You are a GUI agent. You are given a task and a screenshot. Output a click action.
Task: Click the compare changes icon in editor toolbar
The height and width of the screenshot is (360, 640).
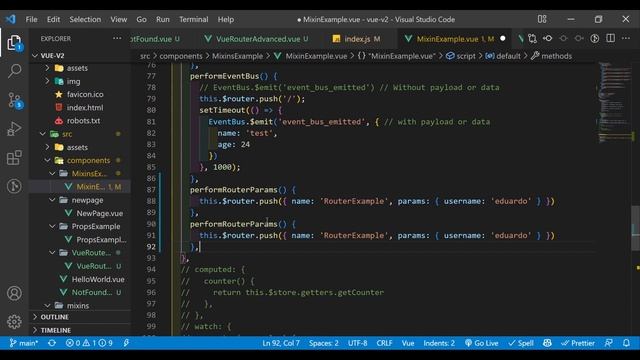coord(532,39)
